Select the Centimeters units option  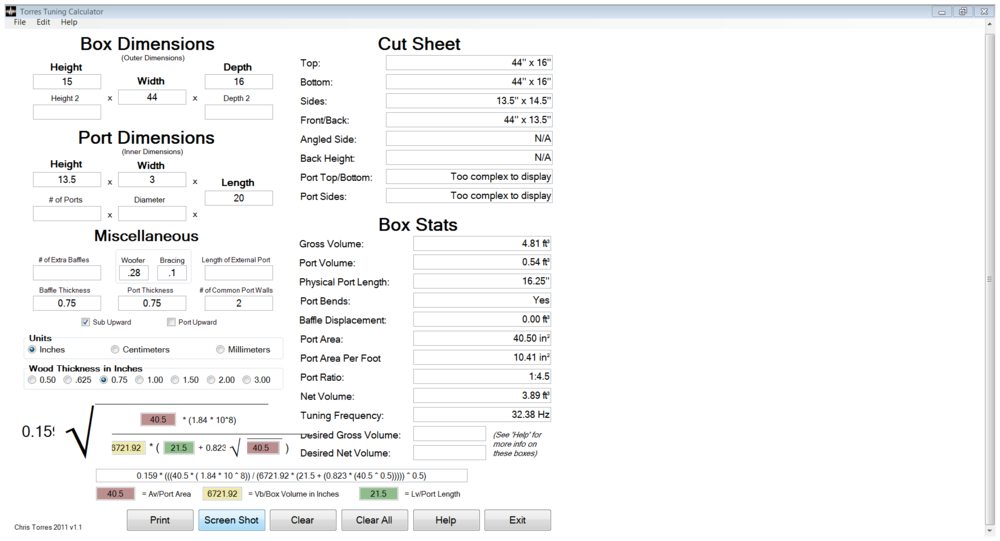116,350
